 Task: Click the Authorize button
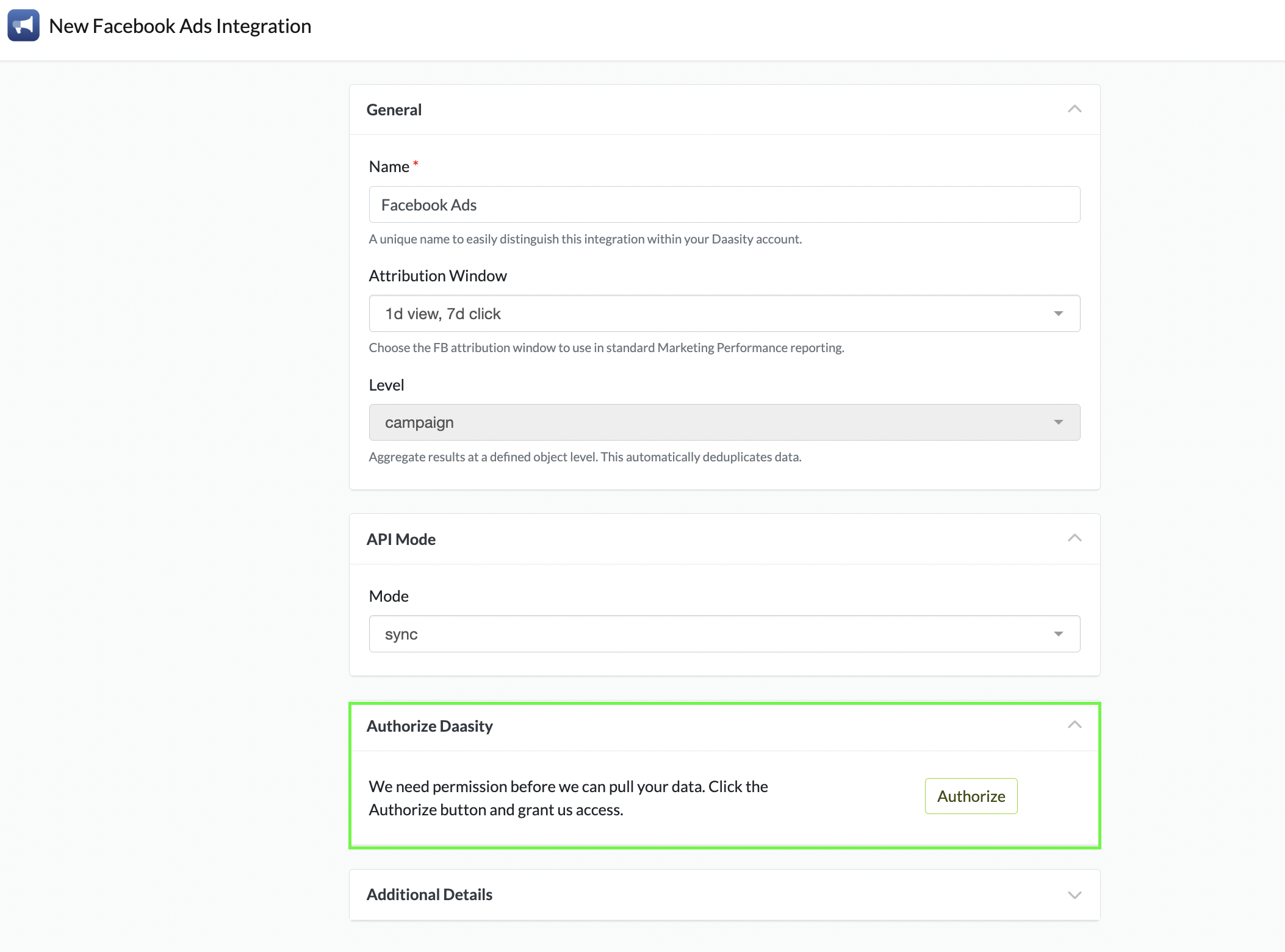point(971,796)
